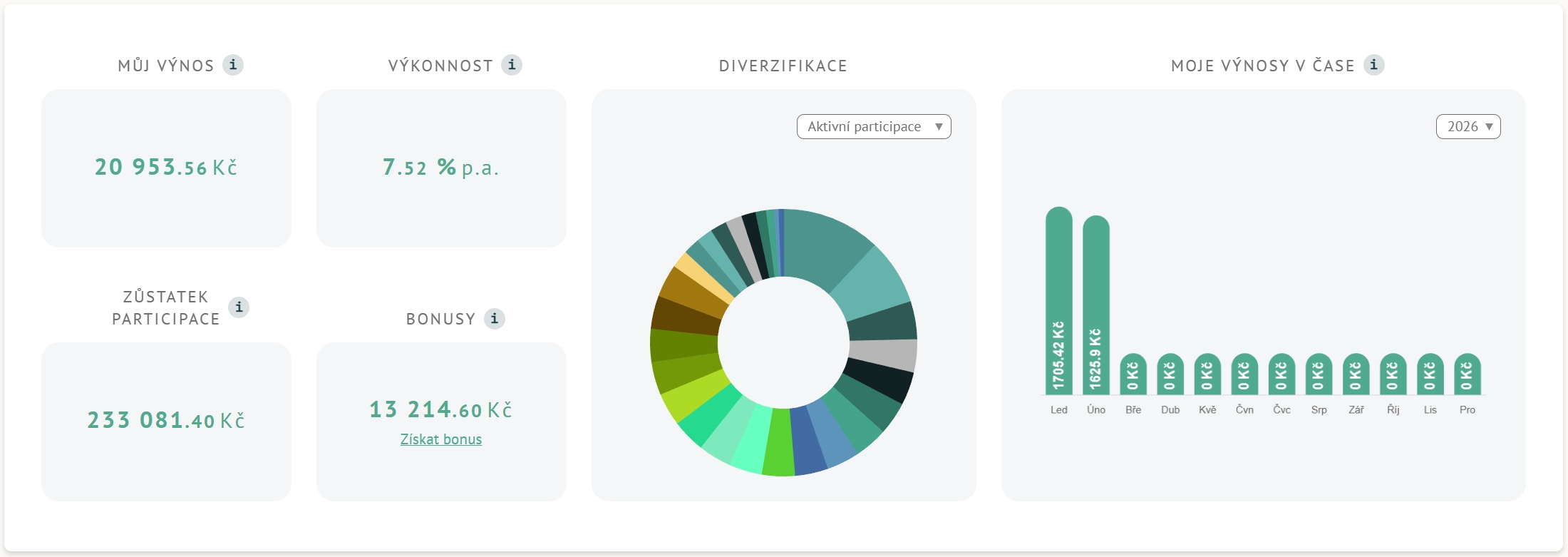Click the Čvn month bar

point(1244,374)
